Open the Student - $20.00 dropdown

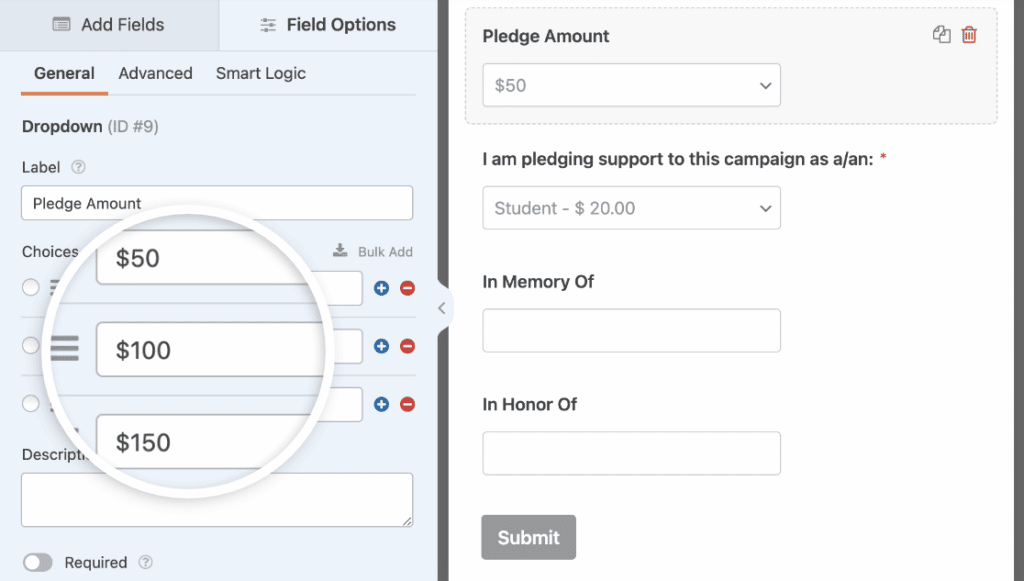point(631,208)
